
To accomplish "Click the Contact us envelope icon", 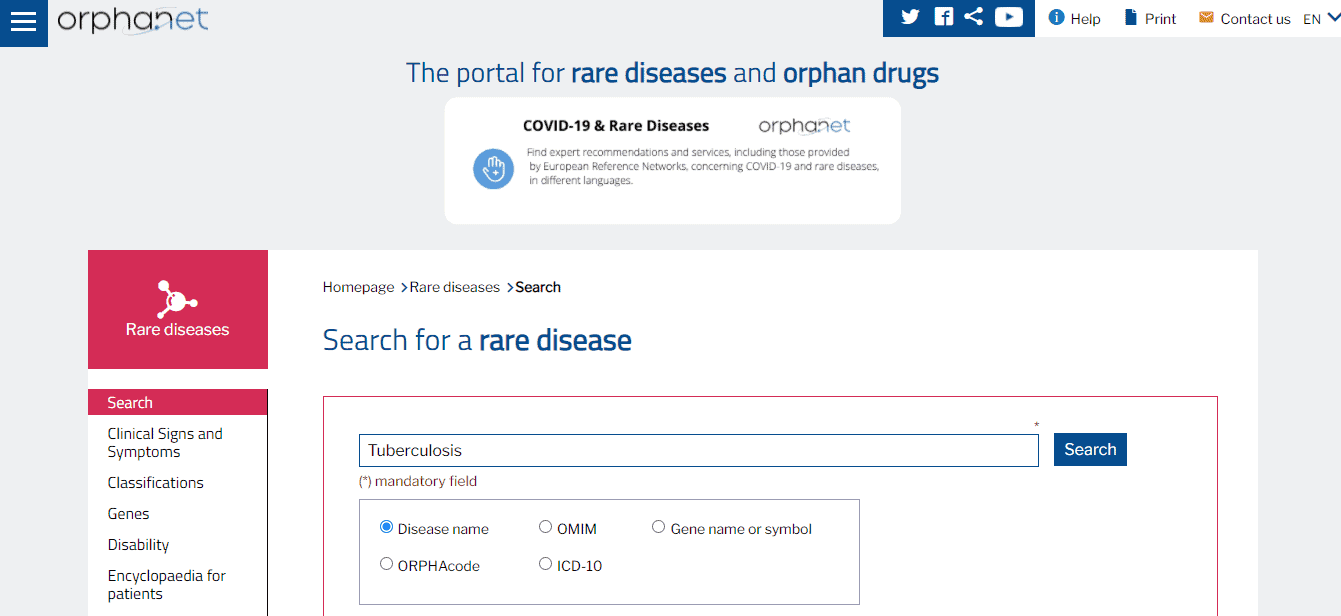I will click(1206, 17).
